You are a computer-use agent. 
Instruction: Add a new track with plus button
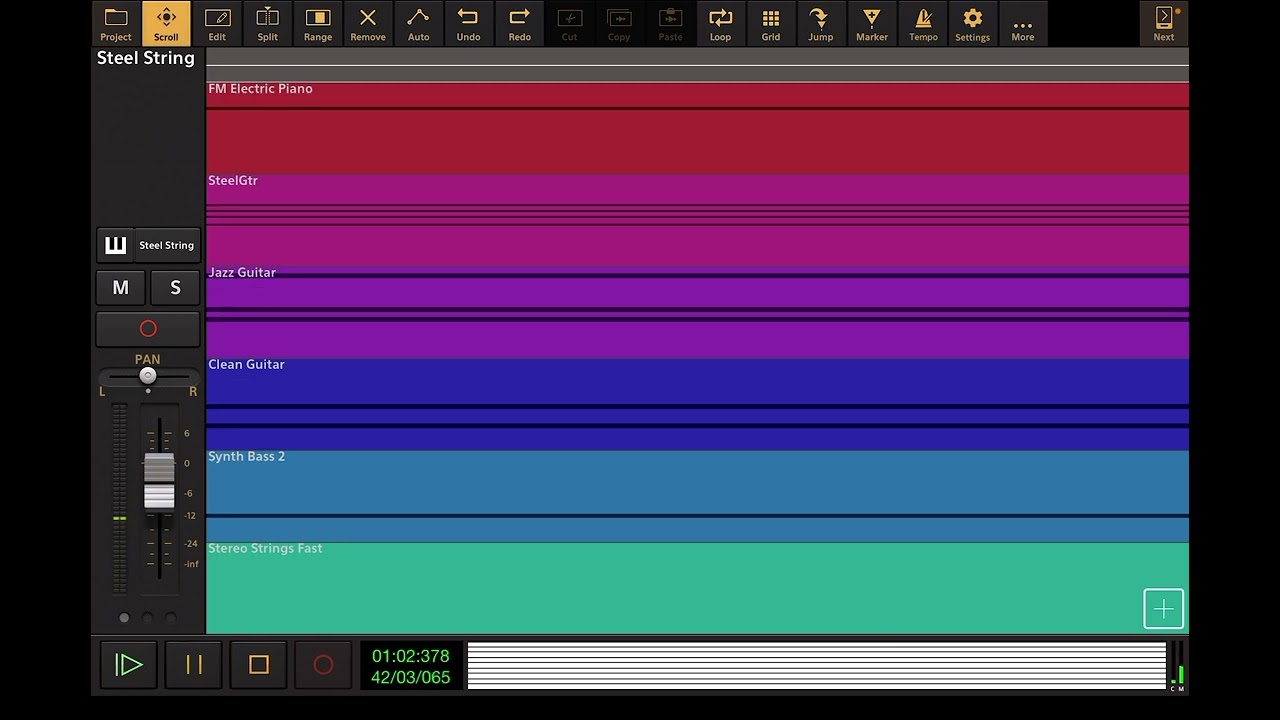point(1164,609)
